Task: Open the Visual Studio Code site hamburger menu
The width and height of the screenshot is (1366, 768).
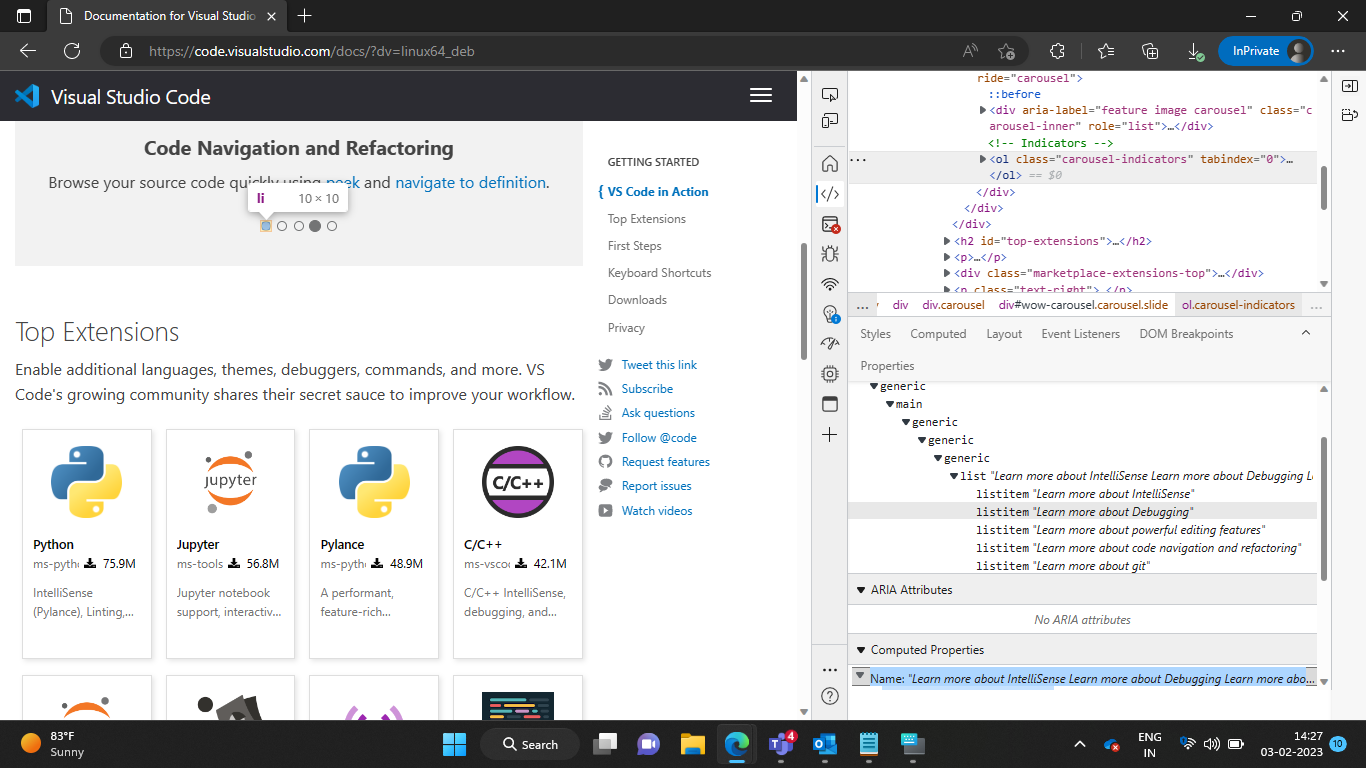Action: click(761, 95)
